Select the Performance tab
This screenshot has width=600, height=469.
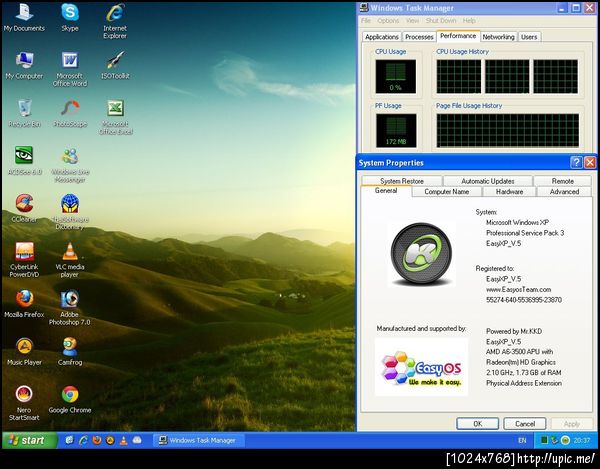point(458,36)
